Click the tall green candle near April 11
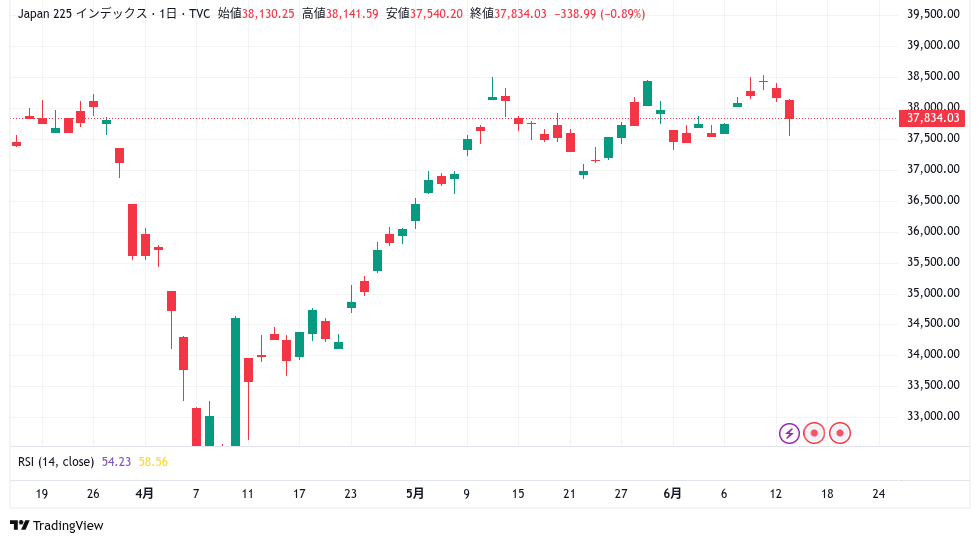The image size is (980, 543). point(236,382)
